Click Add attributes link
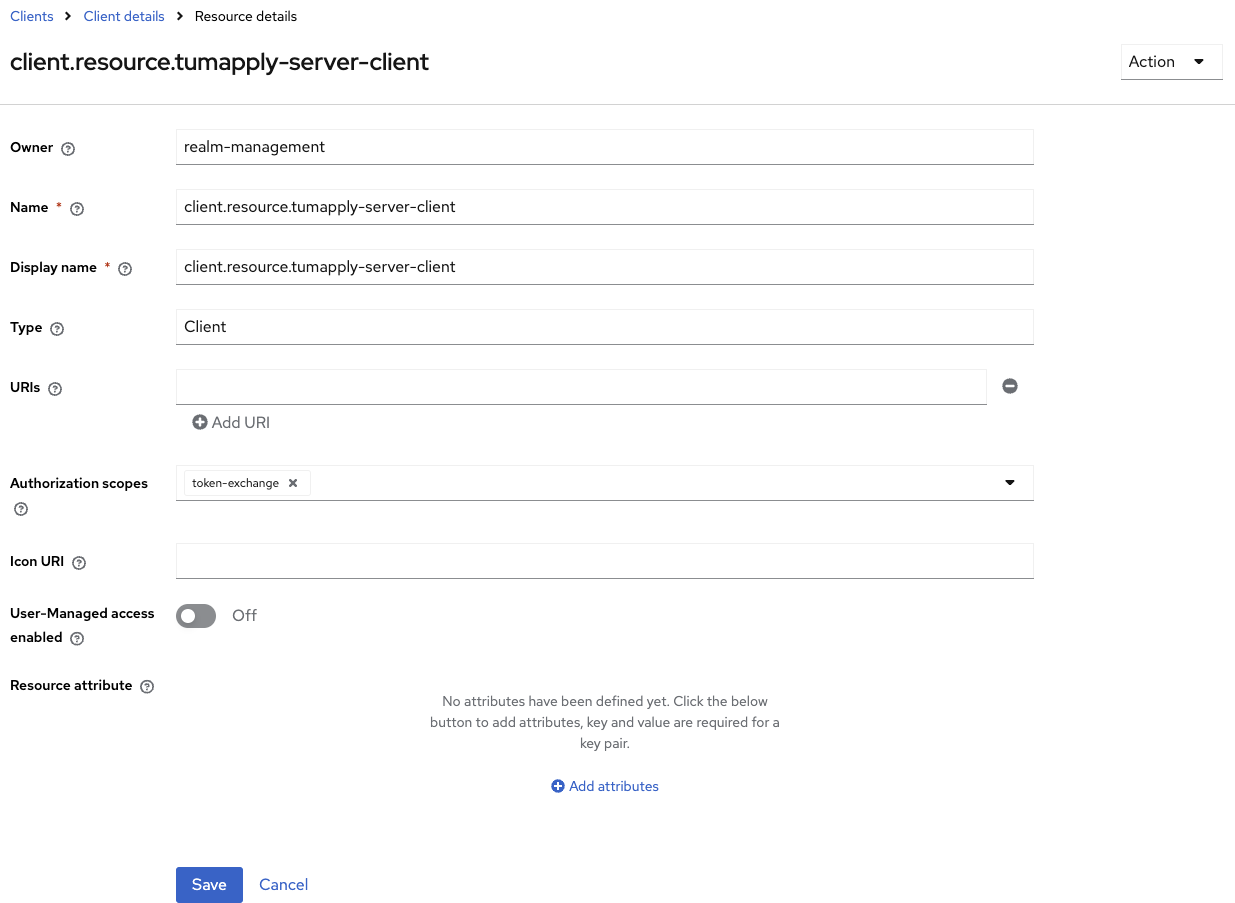This screenshot has height=903, width=1235. pos(605,787)
